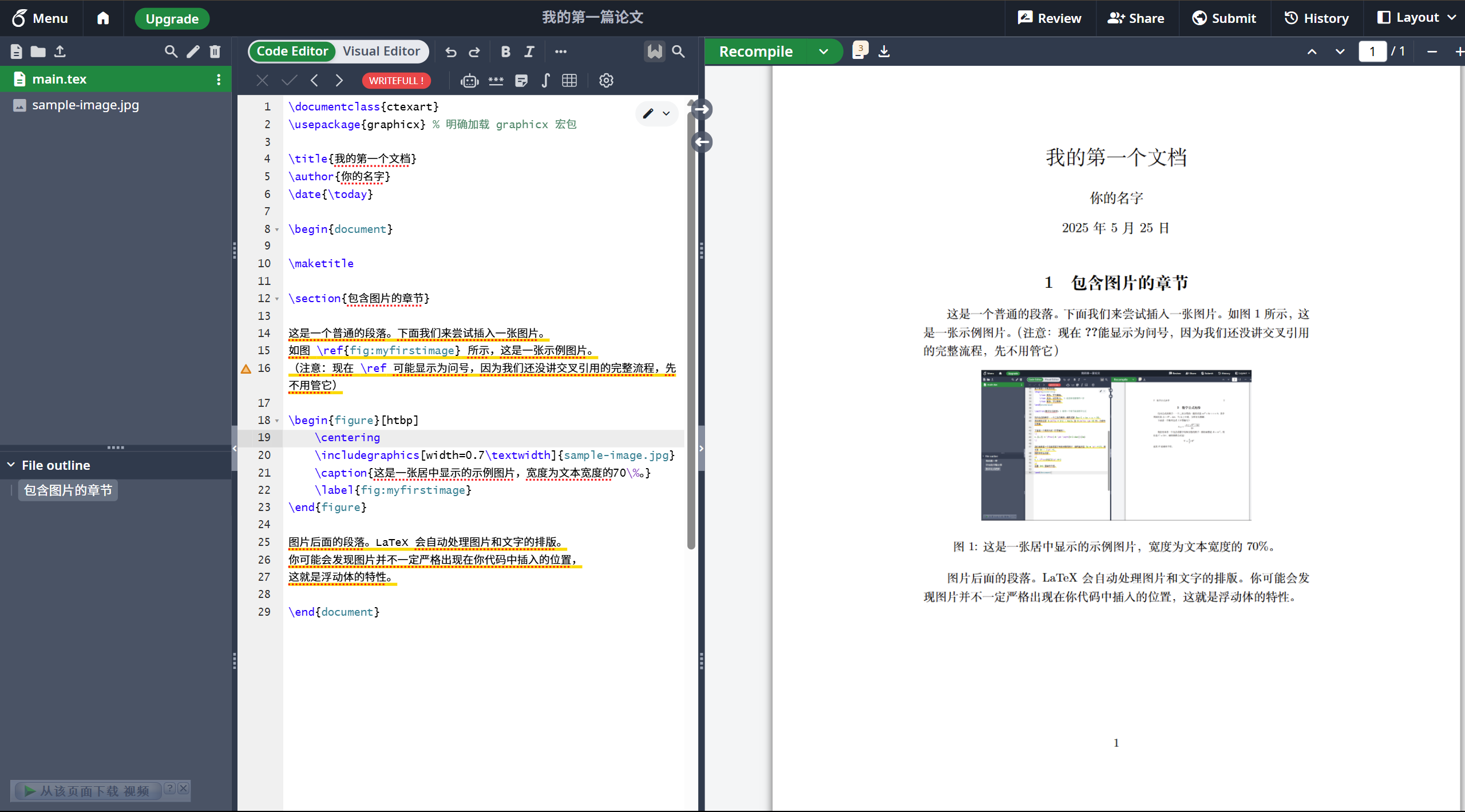
Task: Open the Recompile options dropdown arrow
Action: 823,52
